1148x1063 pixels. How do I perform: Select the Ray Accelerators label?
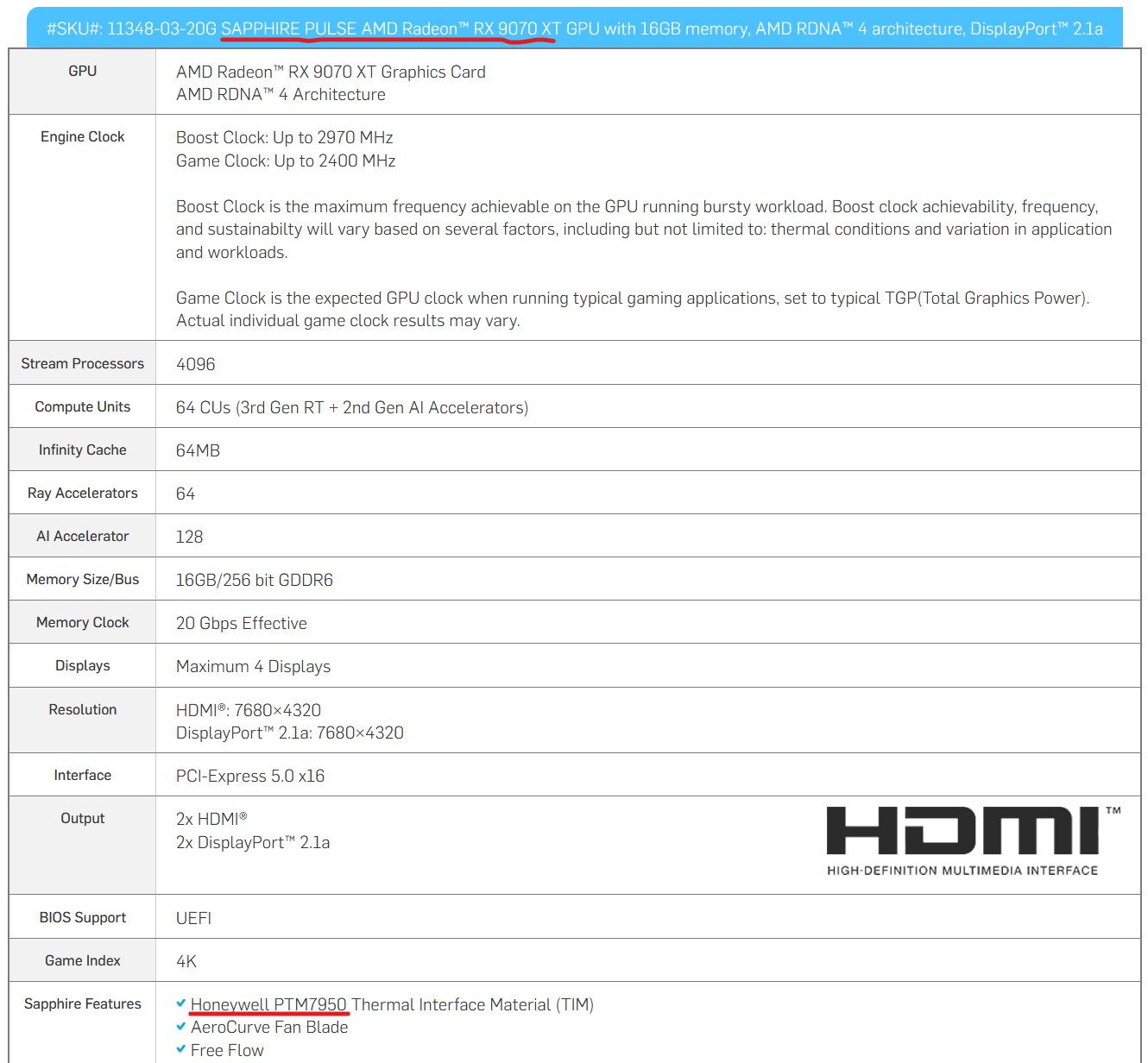(83, 493)
